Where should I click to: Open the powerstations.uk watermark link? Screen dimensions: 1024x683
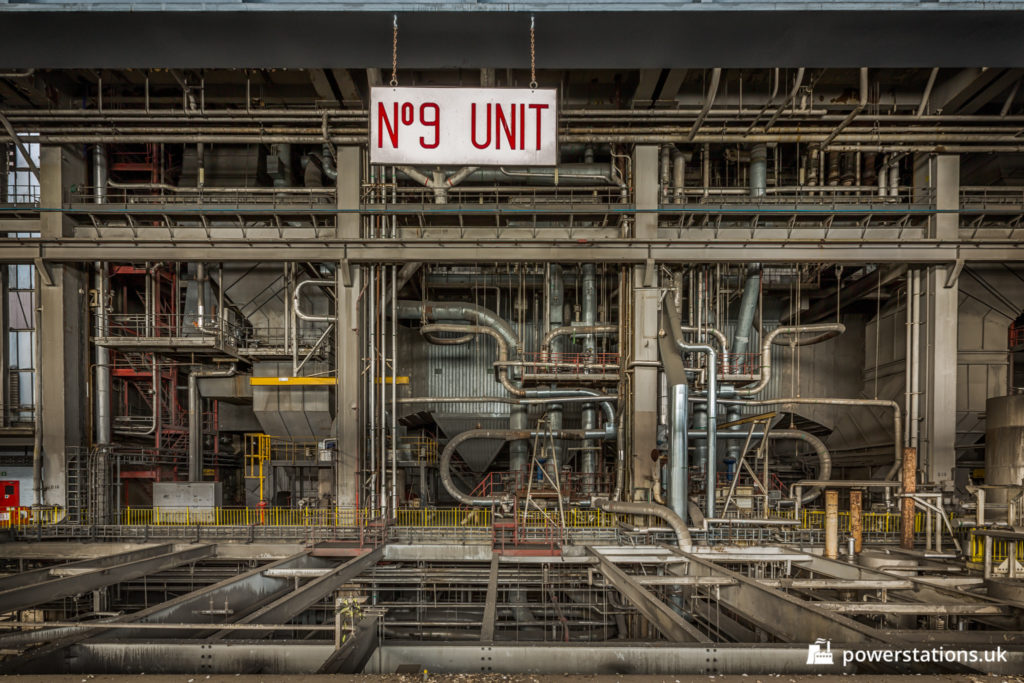pyautogui.click(x=923, y=656)
